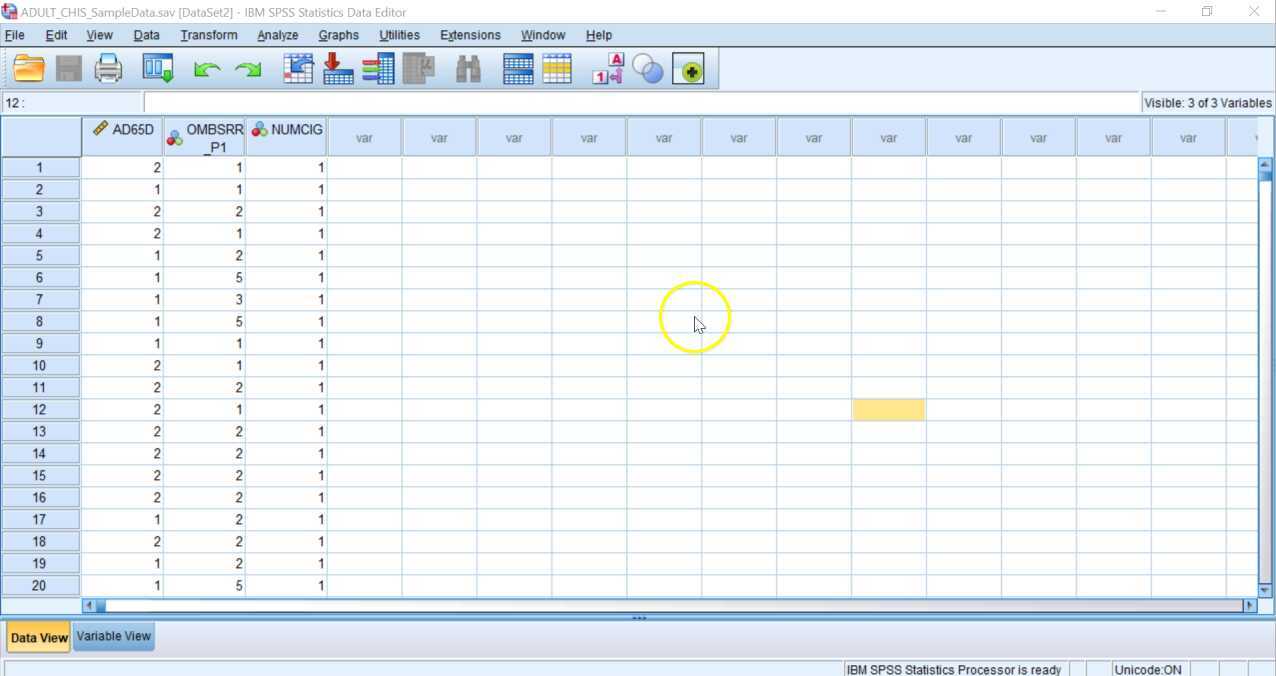Click 'Unicode:ON' status bar entry

click(x=1147, y=670)
